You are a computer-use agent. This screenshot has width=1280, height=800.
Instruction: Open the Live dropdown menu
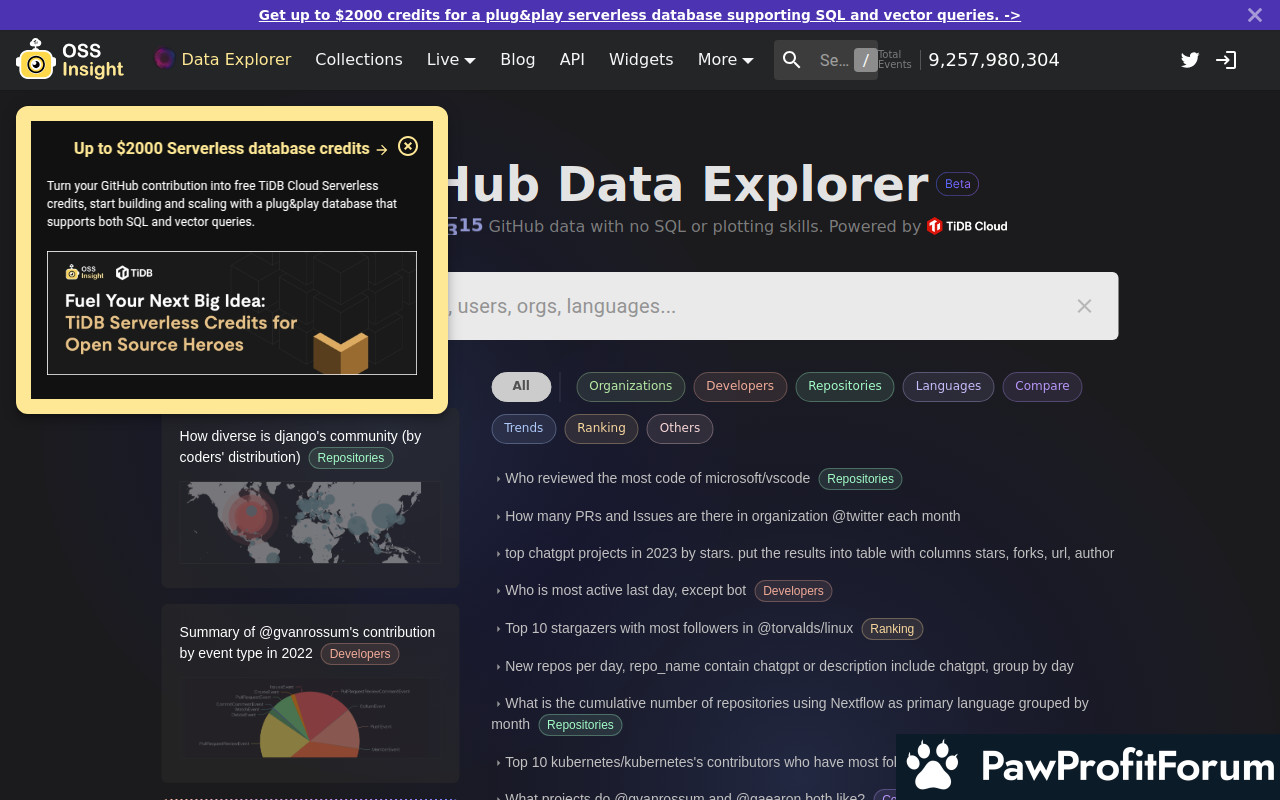point(451,60)
